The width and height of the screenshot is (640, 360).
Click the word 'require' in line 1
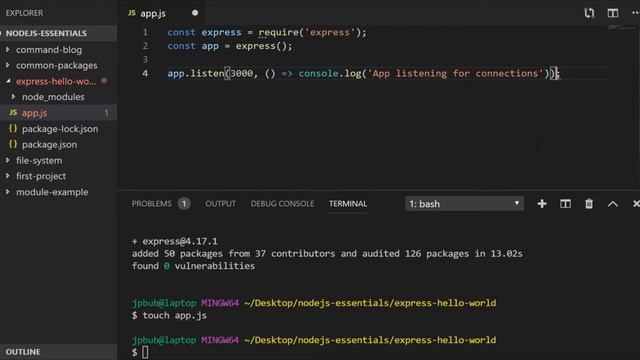click(x=279, y=32)
